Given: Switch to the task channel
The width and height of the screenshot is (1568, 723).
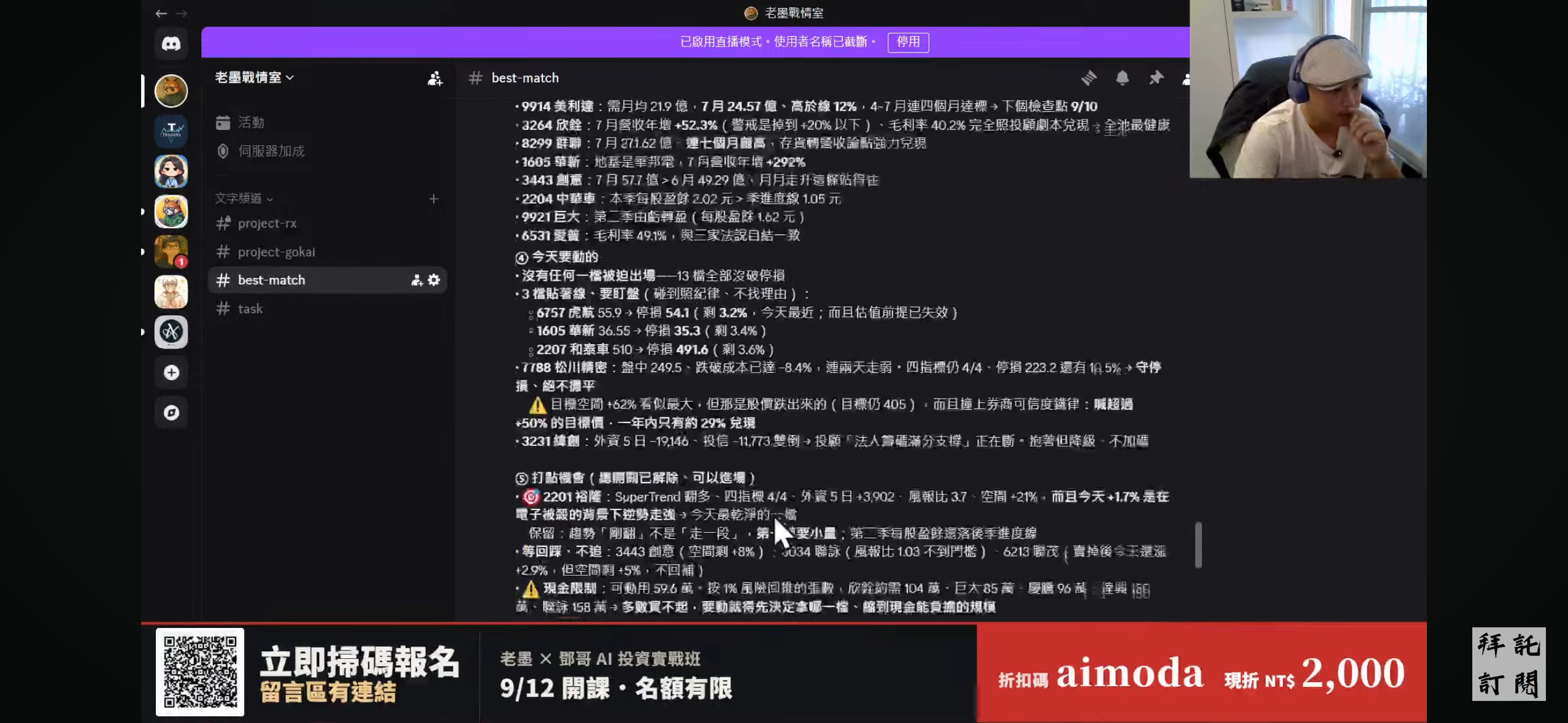Looking at the screenshot, I should point(328,308).
